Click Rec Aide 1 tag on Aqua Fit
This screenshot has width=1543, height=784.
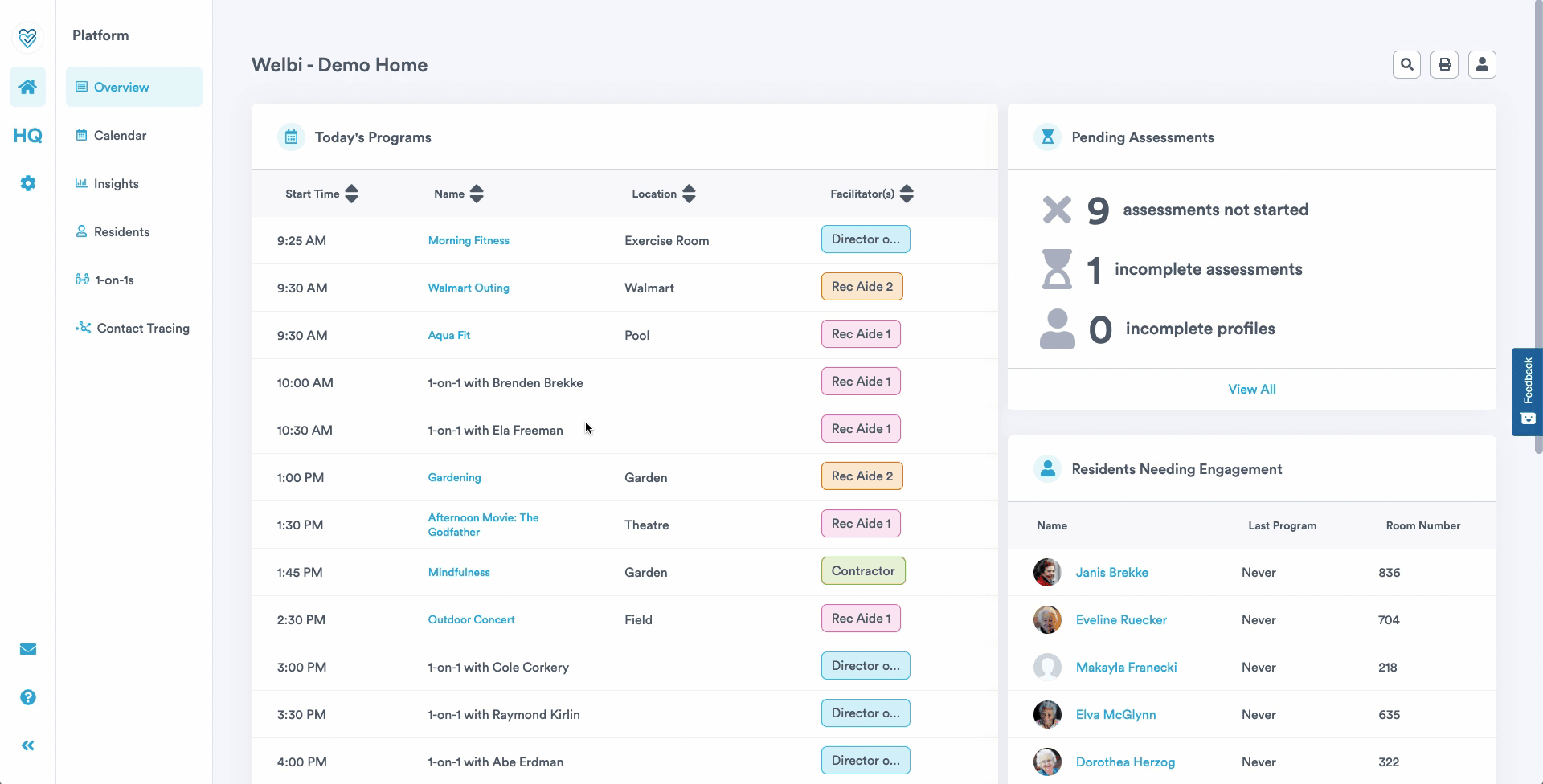pyautogui.click(x=861, y=334)
